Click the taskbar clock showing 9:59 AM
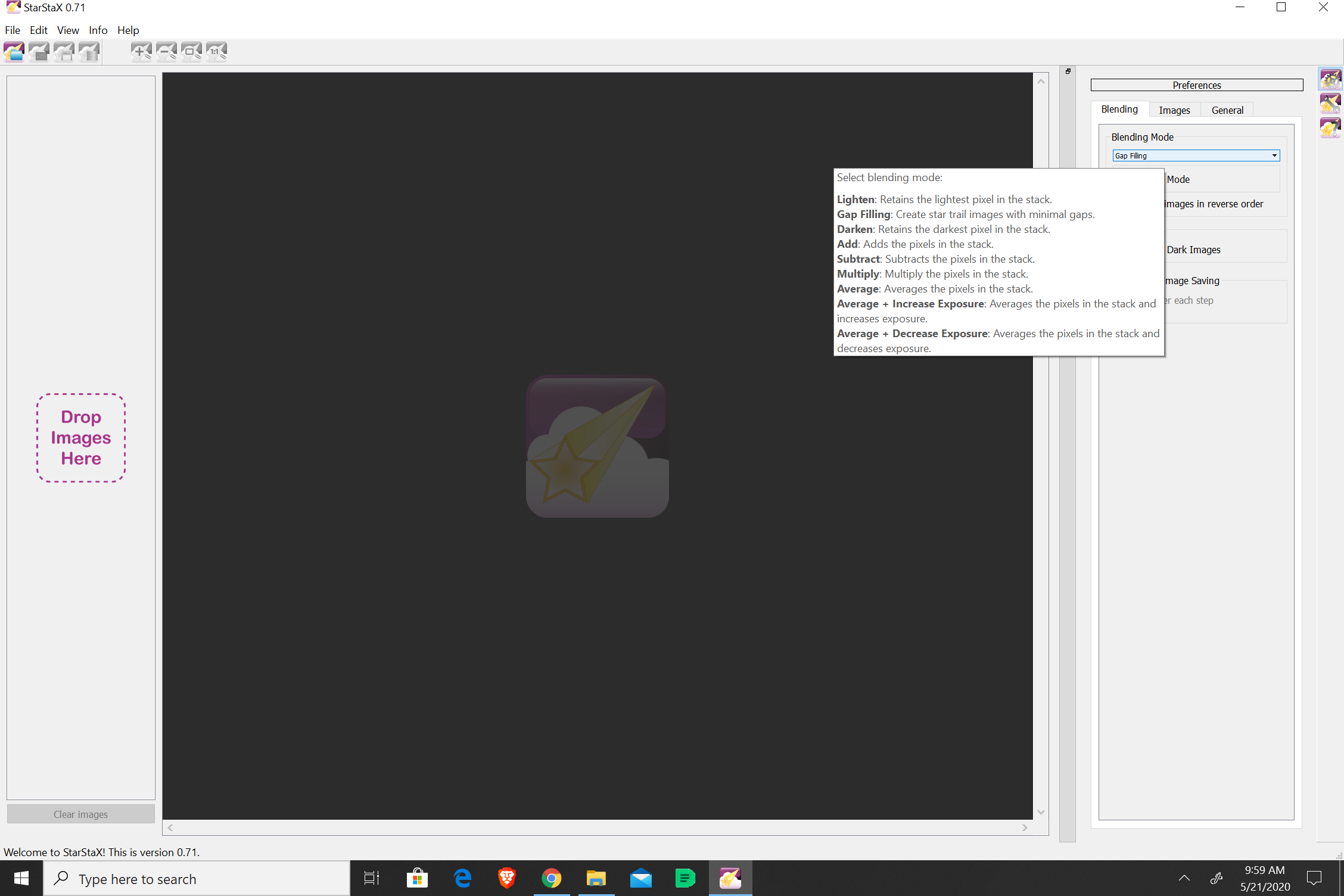Image resolution: width=1344 pixels, height=896 pixels. (1265, 878)
